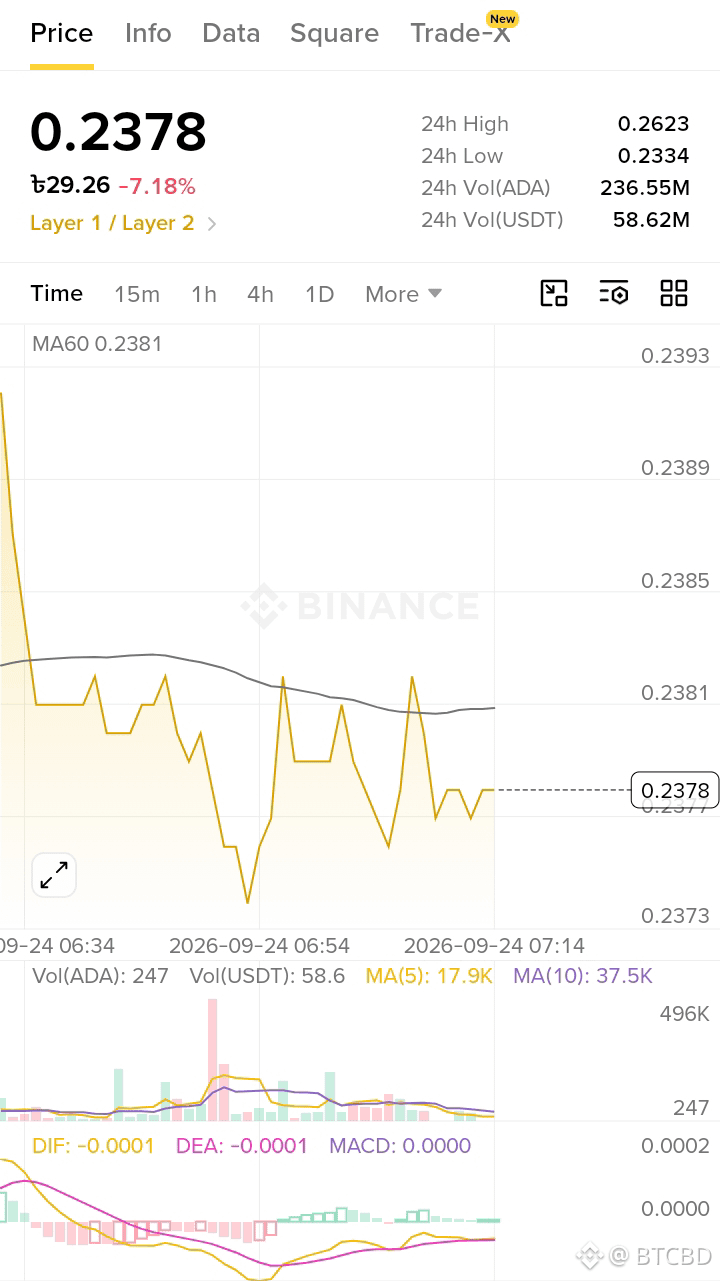The image size is (720, 1281).
Task: Expand the chart to fullscreen
Action: (54, 875)
